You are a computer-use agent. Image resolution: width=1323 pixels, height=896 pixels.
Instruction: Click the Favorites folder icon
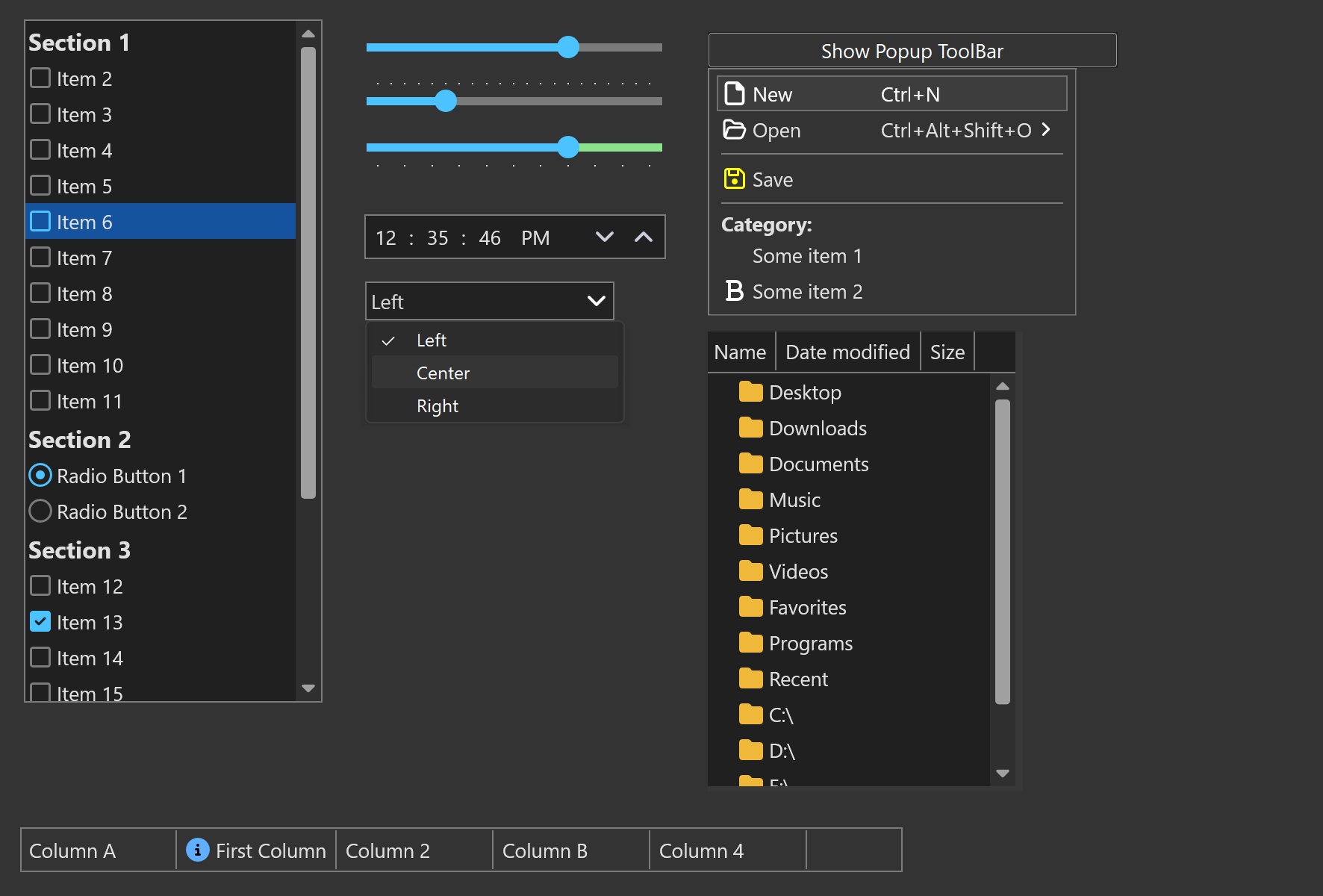tap(751, 607)
